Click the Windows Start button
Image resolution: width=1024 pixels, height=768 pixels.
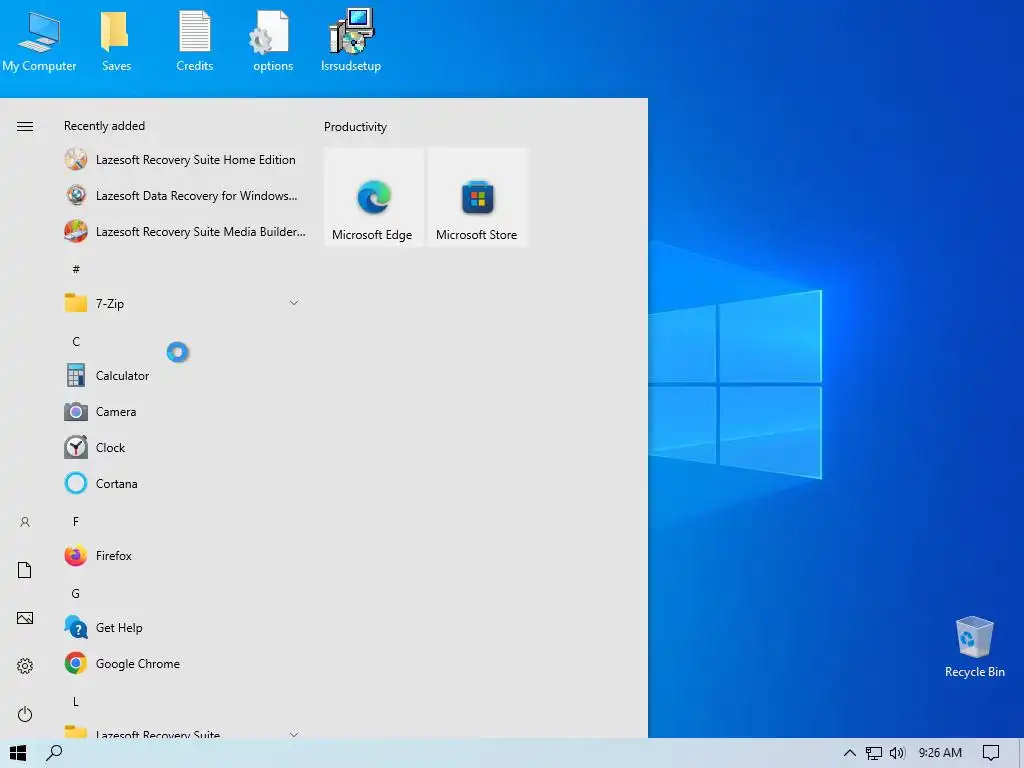coord(18,753)
